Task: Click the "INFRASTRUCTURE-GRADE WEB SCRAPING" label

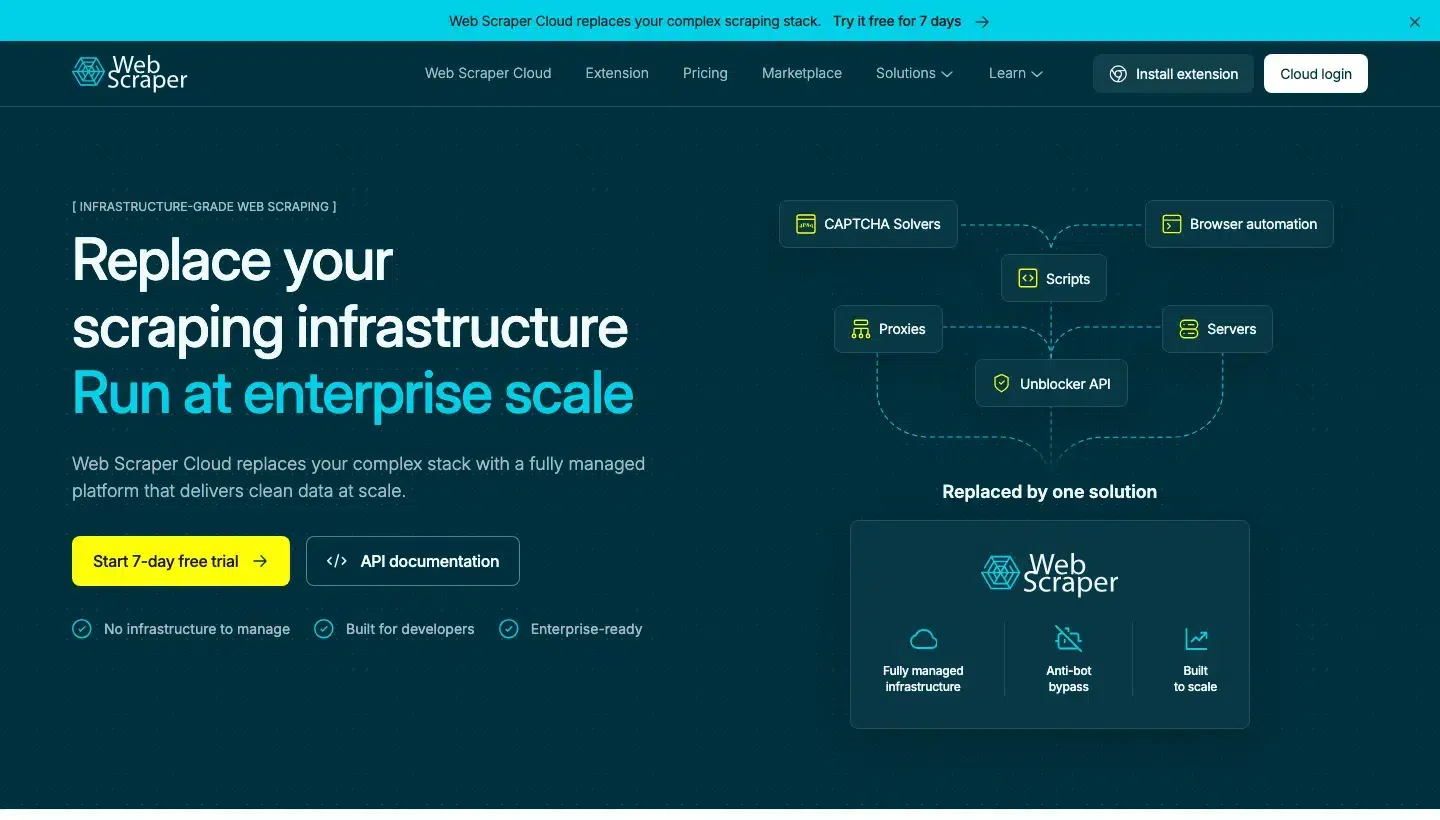Action: coord(204,207)
